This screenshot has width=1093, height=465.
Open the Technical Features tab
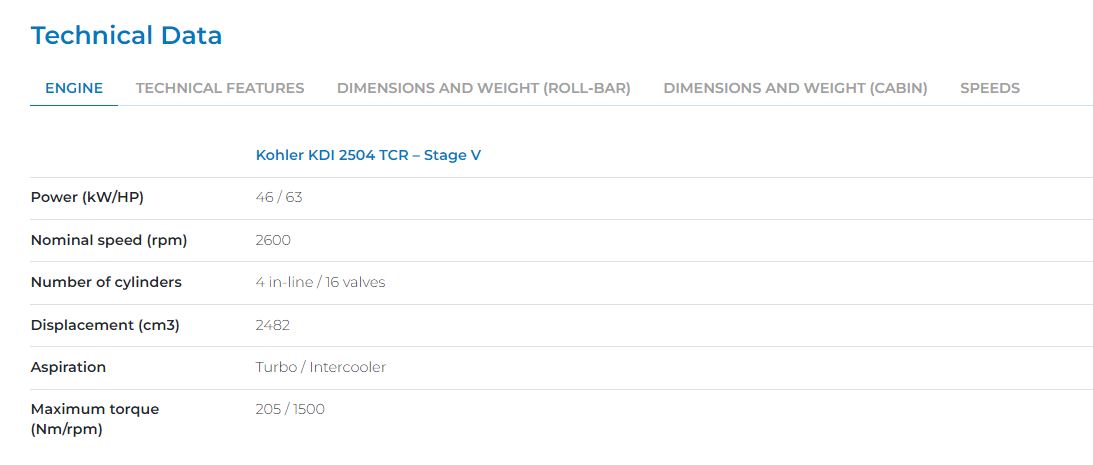tap(220, 88)
